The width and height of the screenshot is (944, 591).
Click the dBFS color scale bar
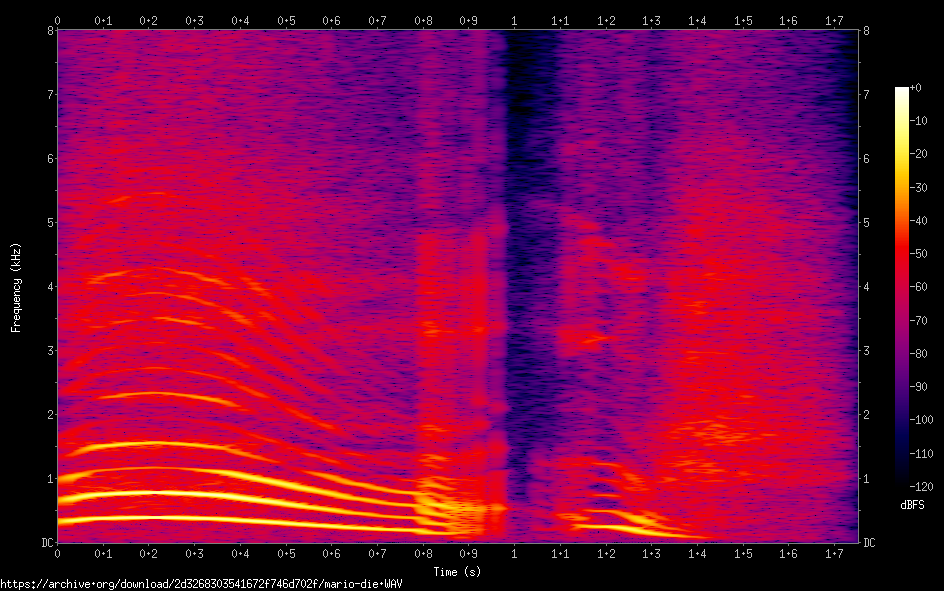[902, 280]
